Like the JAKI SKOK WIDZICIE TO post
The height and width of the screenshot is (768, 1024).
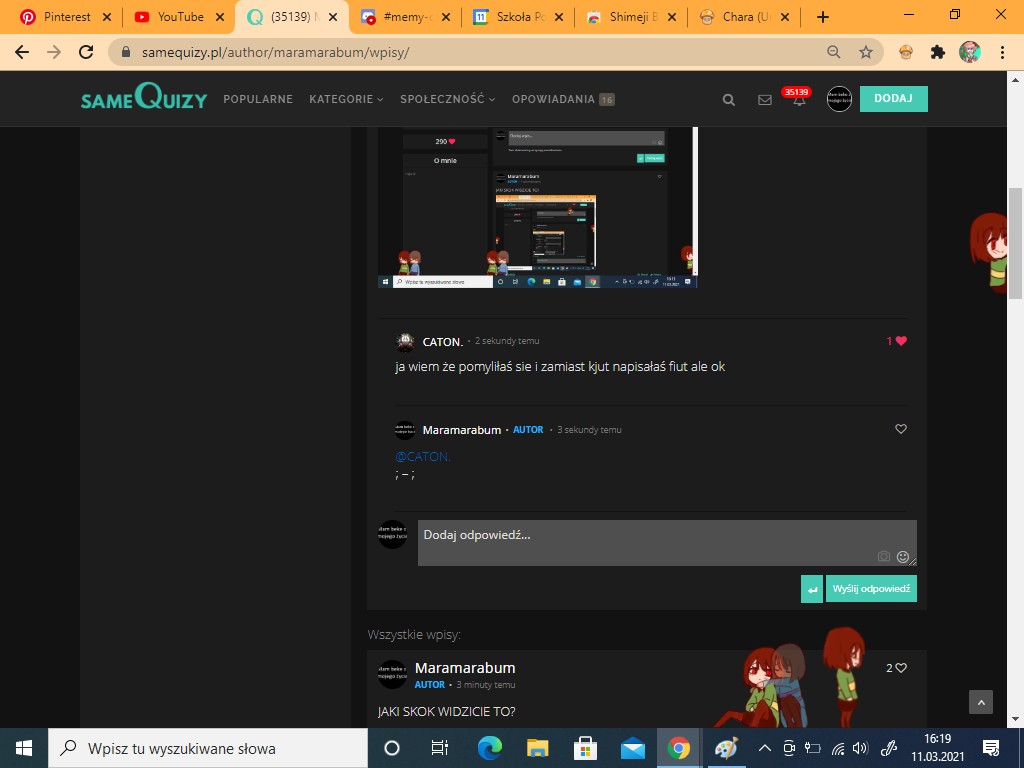point(901,668)
